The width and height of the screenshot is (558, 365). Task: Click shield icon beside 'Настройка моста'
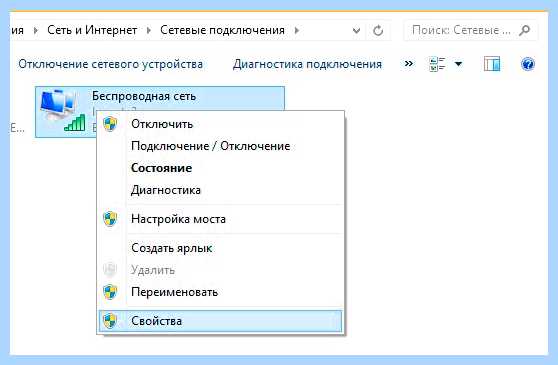(110, 219)
